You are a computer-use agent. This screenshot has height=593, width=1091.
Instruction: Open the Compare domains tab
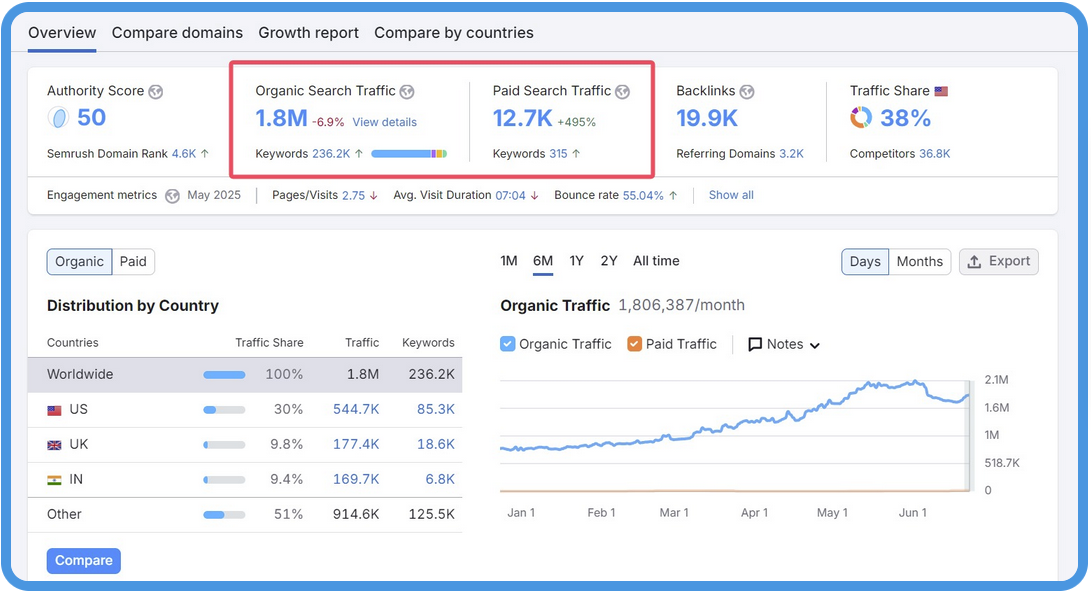(x=177, y=33)
